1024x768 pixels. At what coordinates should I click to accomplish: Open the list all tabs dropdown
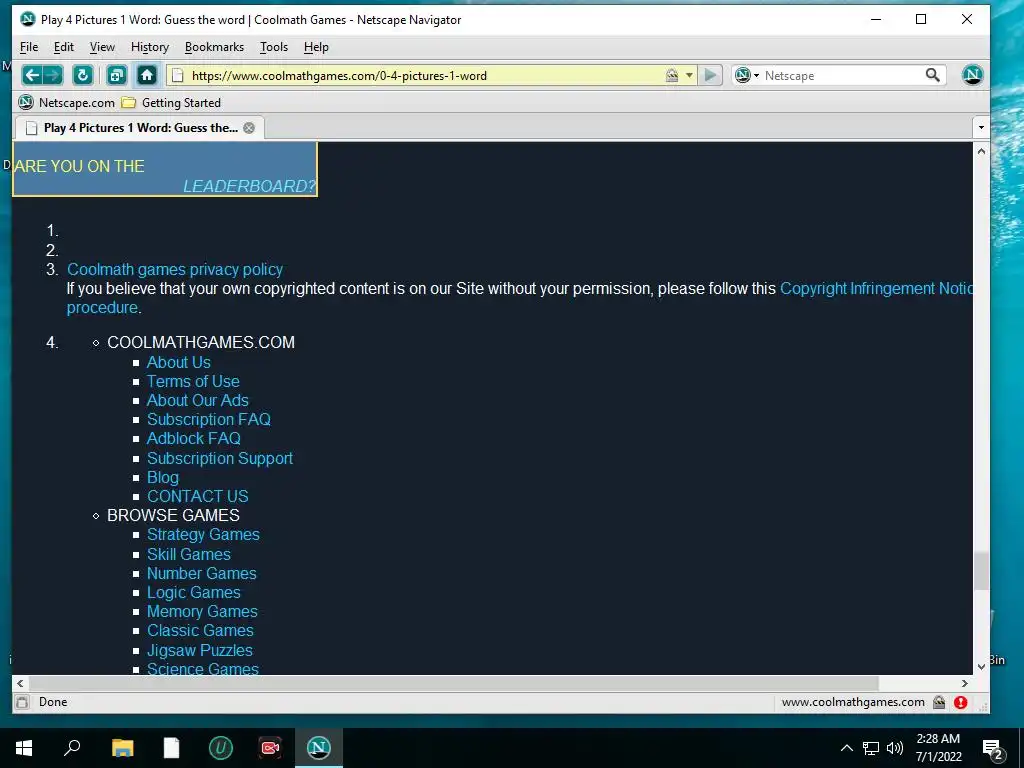tap(981, 127)
